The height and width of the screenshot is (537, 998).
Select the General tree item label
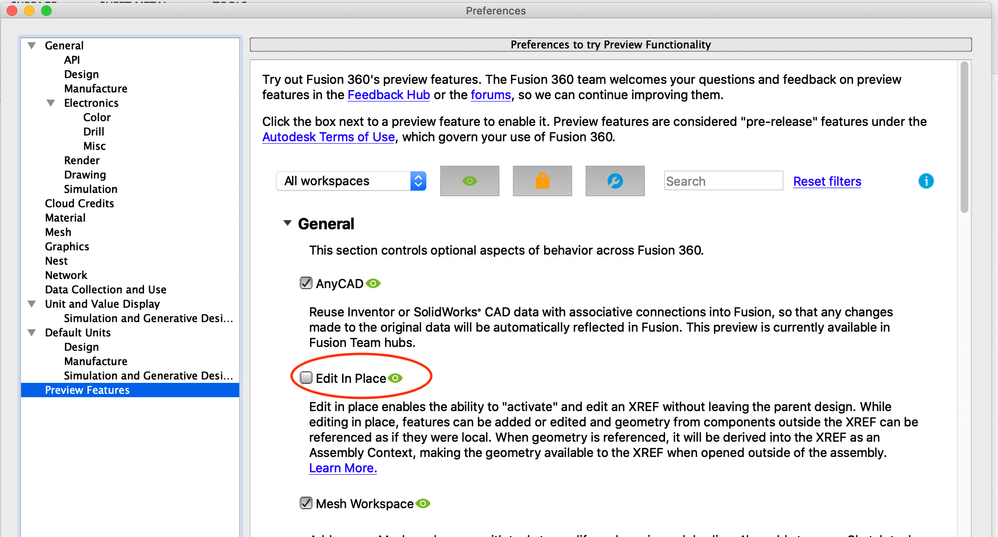point(64,45)
